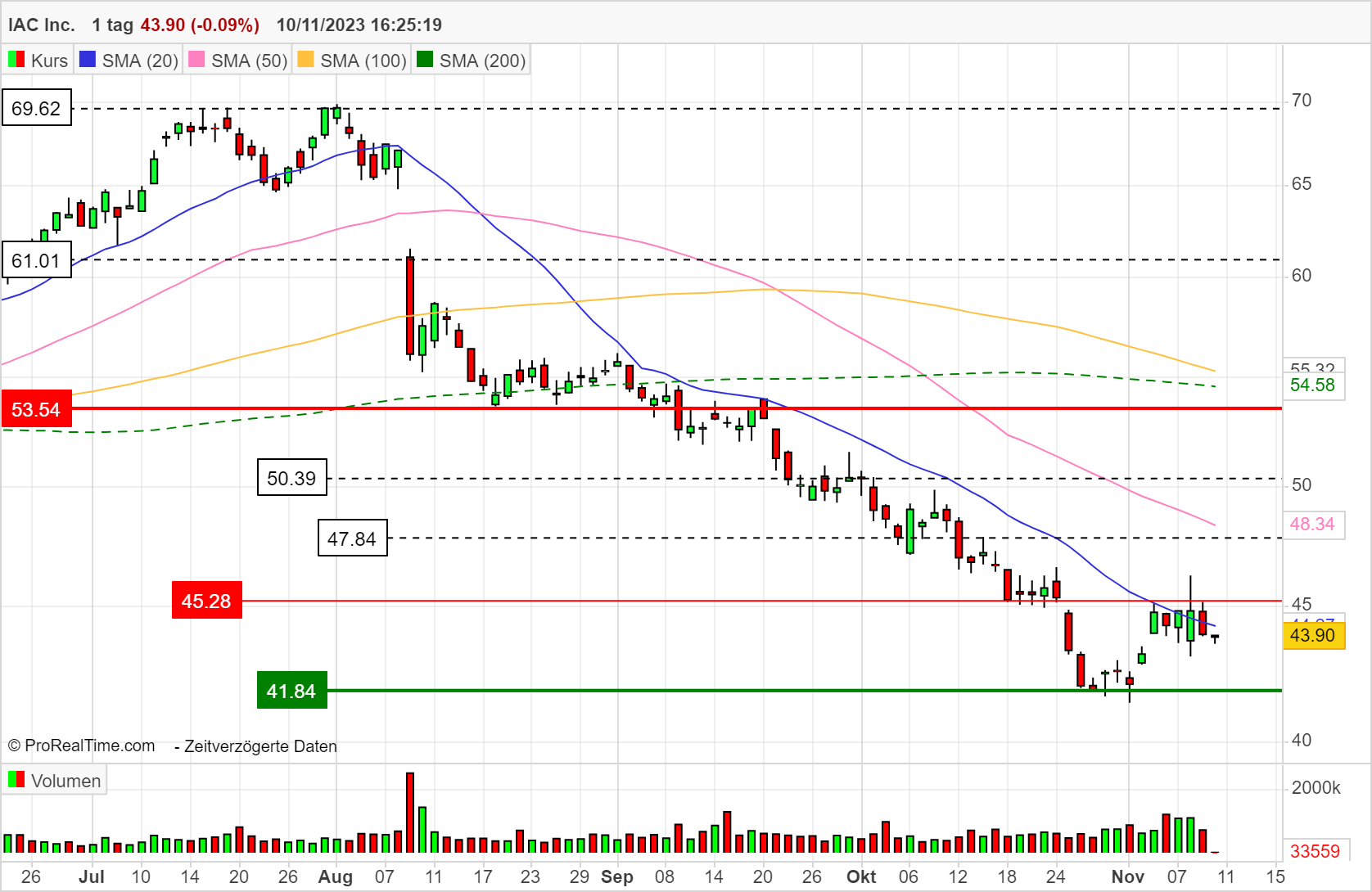The image size is (1372, 892).
Task: Click the tallest red volume bar in August
Action: [410, 812]
